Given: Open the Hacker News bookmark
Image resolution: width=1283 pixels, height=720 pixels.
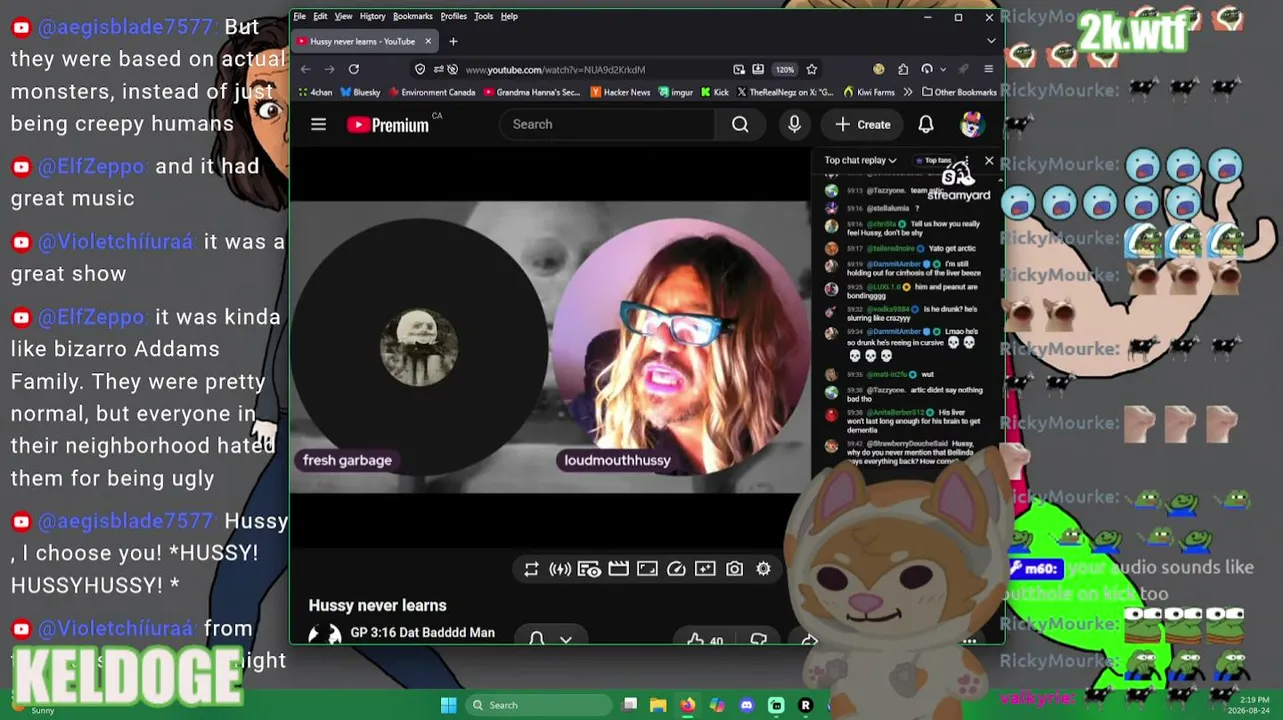Looking at the screenshot, I should [620, 92].
